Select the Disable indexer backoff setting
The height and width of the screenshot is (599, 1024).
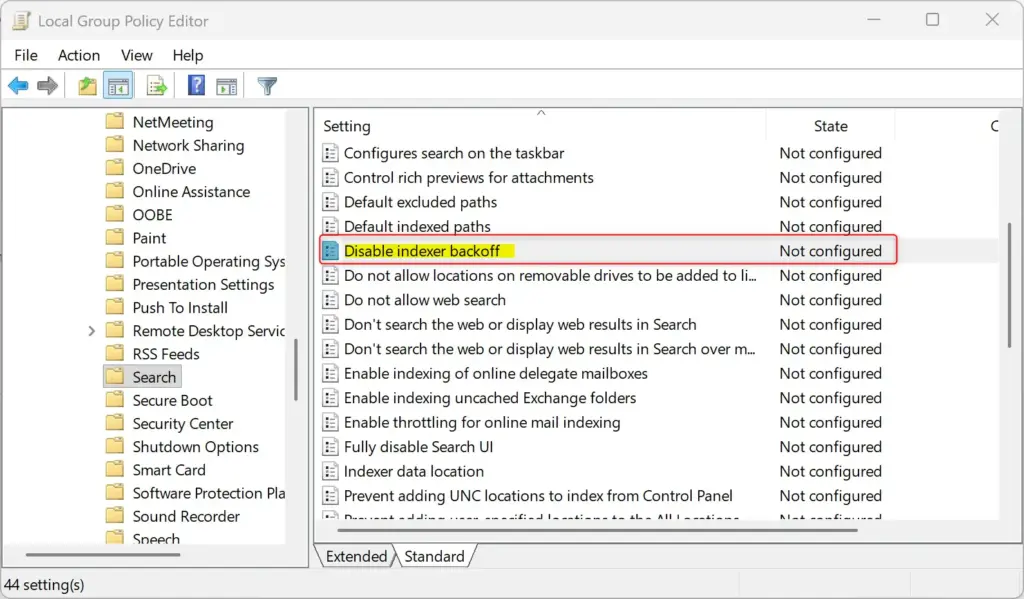pos(422,251)
